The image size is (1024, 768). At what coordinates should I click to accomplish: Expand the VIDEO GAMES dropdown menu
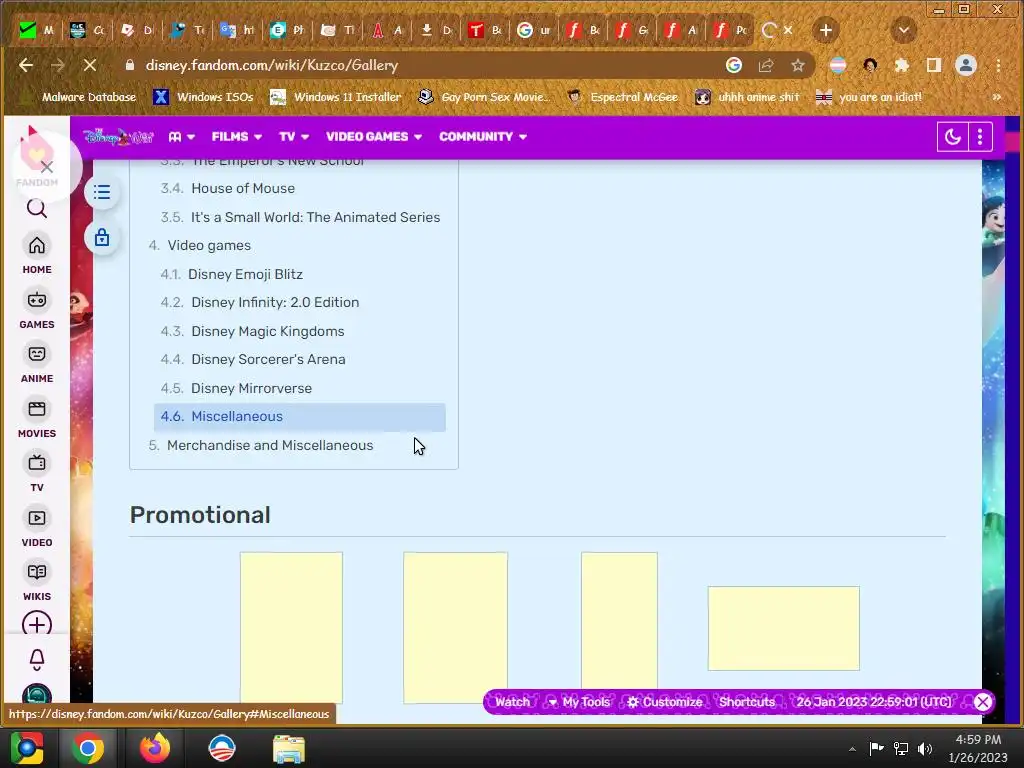(374, 136)
